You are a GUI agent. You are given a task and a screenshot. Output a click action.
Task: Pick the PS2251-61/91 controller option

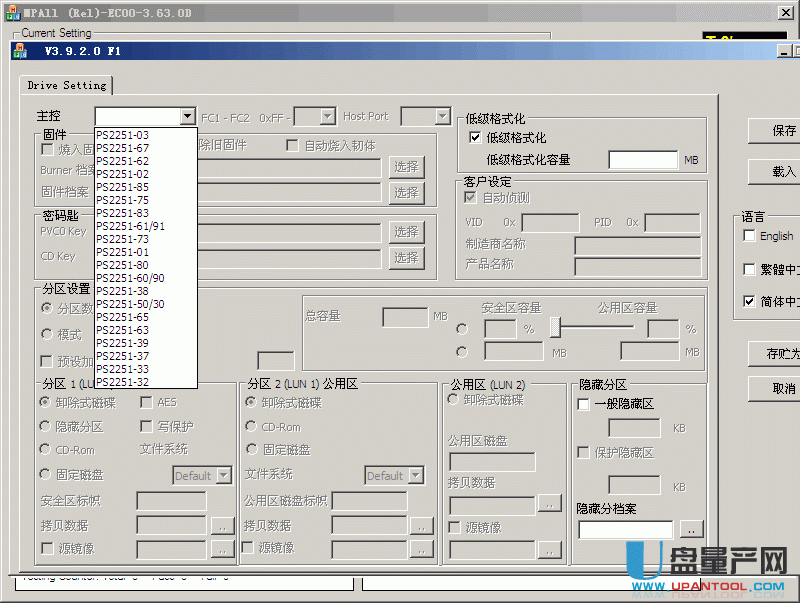pyautogui.click(x=130, y=226)
